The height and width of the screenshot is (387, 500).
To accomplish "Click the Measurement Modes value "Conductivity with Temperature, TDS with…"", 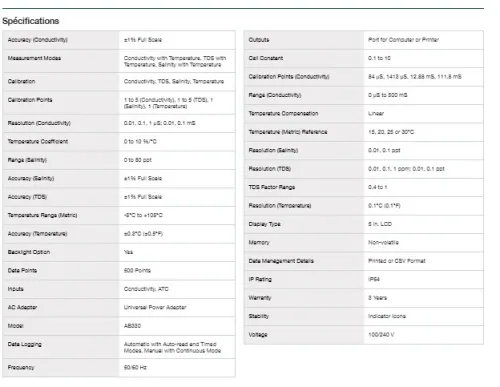I will [x=175, y=61].
